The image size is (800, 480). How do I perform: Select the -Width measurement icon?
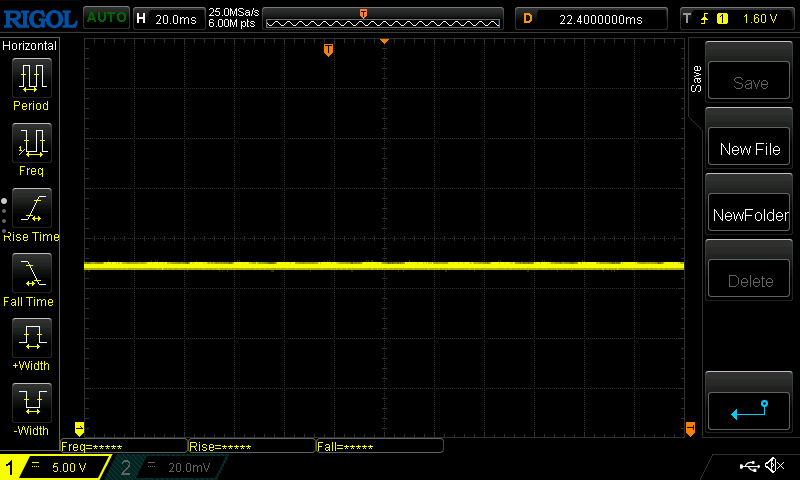click(32, 402)
